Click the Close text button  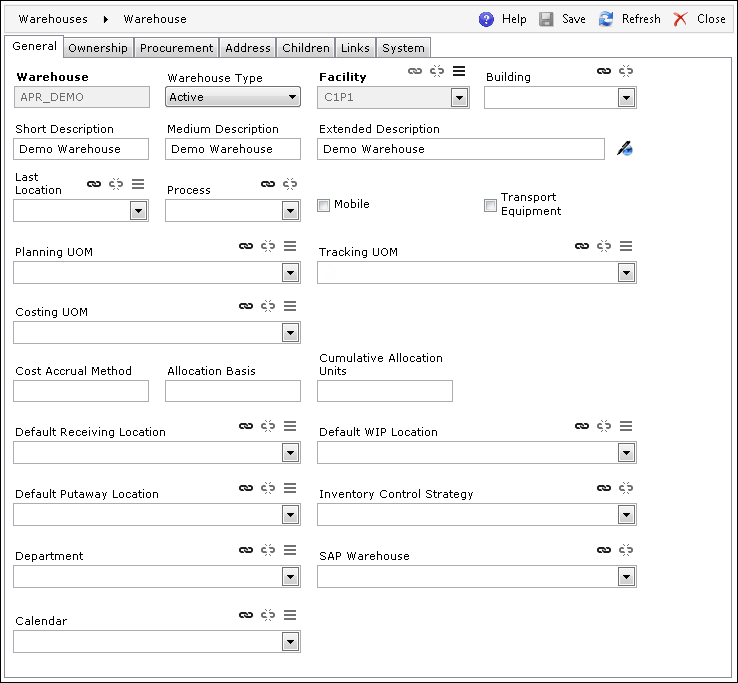(711, 19)
